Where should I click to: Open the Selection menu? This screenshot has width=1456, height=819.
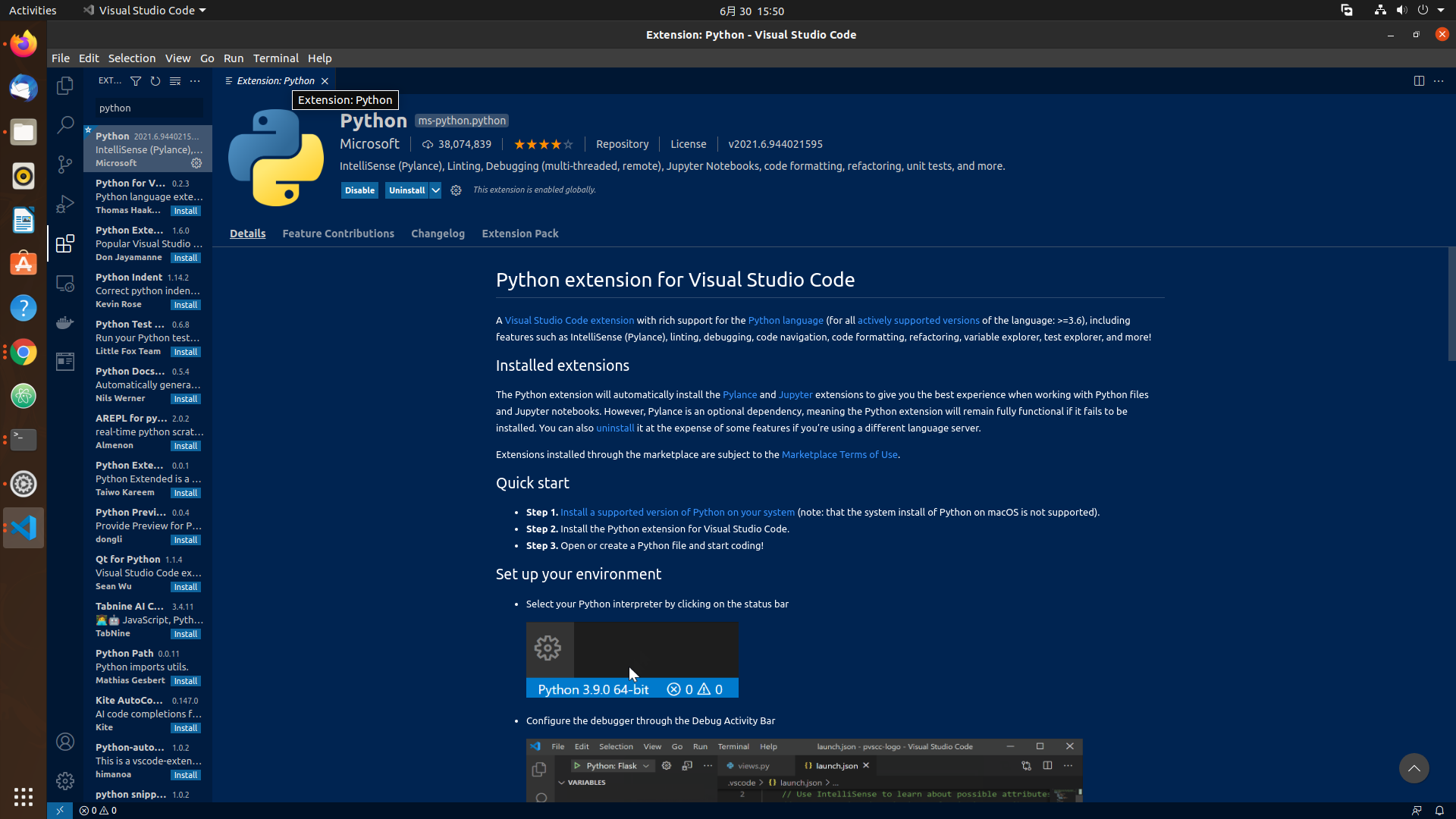click(x=132, y=58)
